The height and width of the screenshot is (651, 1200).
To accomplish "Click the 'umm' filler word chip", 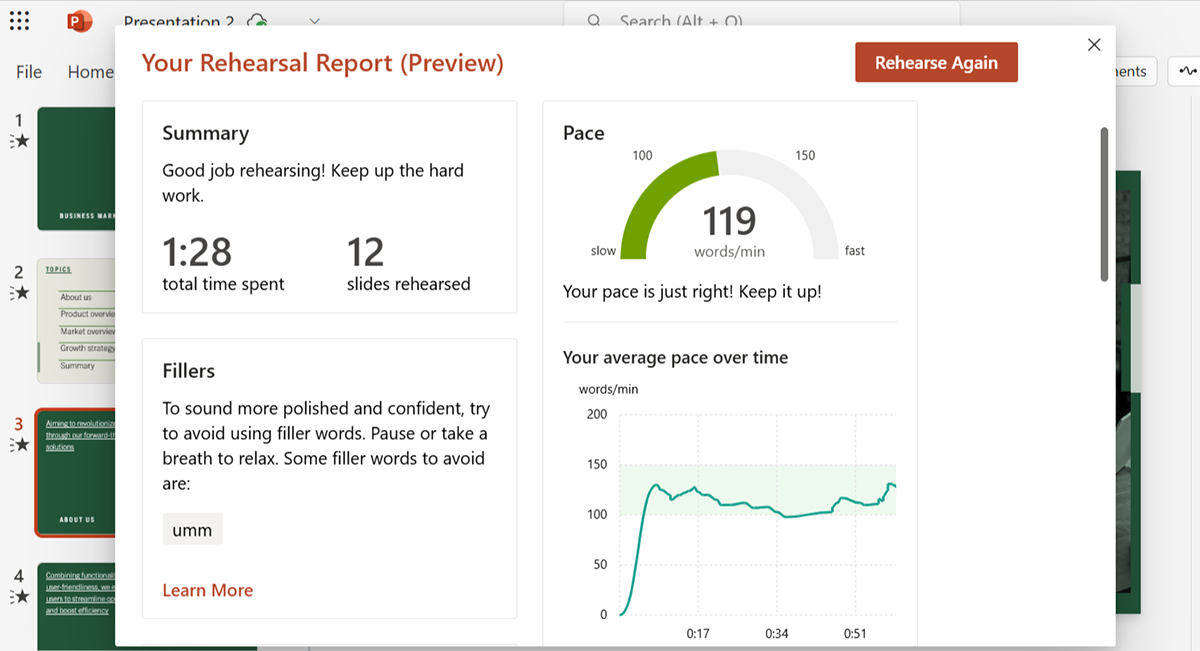I will [x=192, y=530].
